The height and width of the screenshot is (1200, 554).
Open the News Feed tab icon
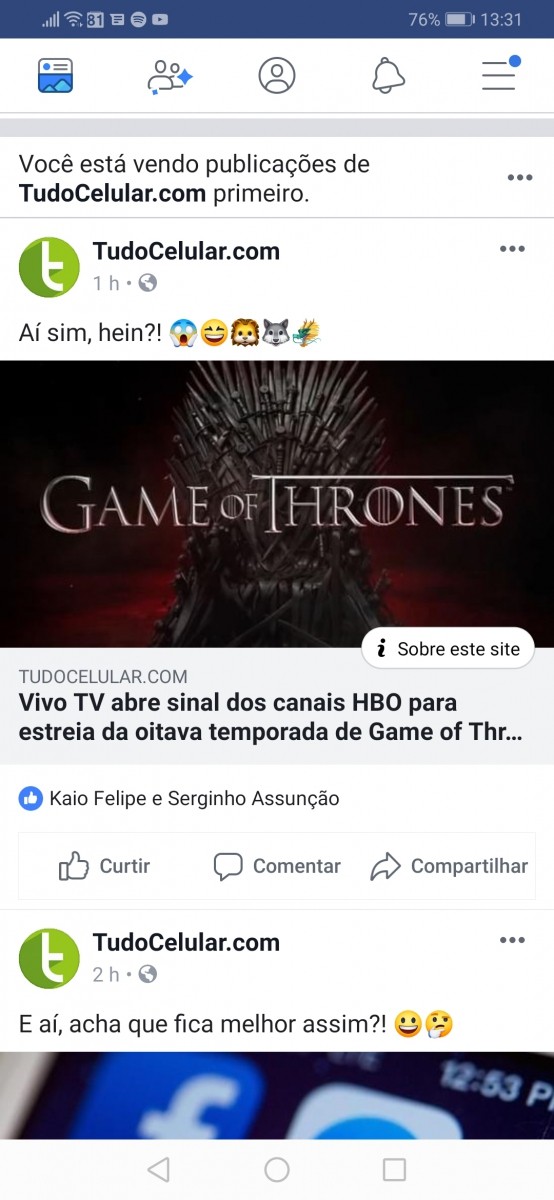point(55,76)
